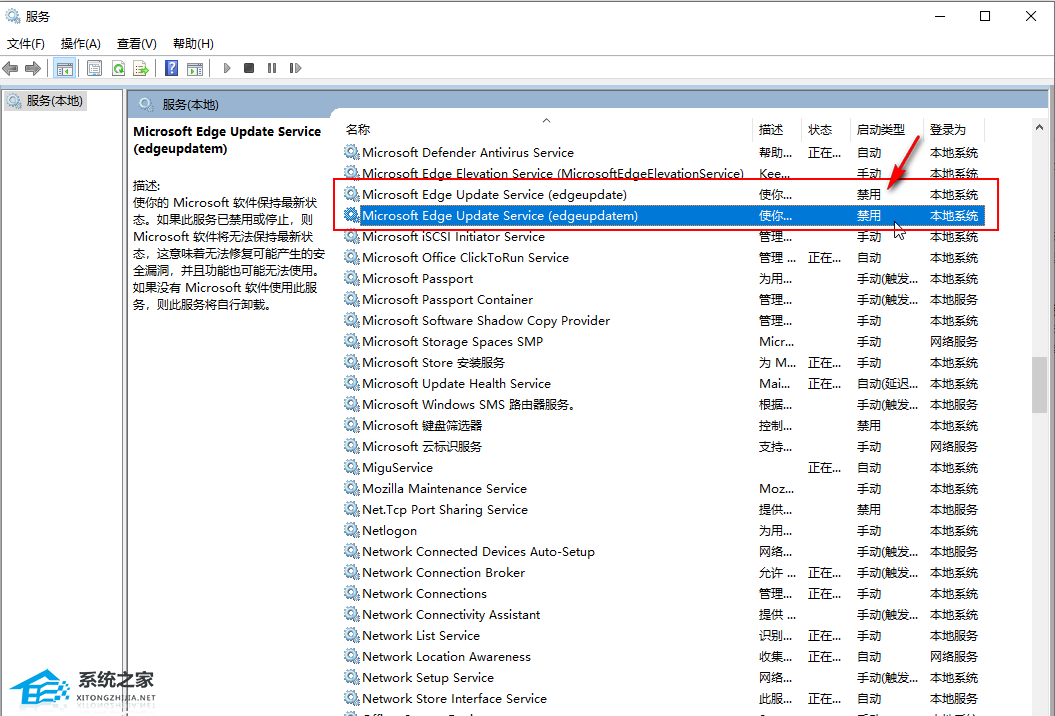
Task: Click the Microsoft Edge Update Service (edgeupdatem) heading
Action: coord(227,140)
